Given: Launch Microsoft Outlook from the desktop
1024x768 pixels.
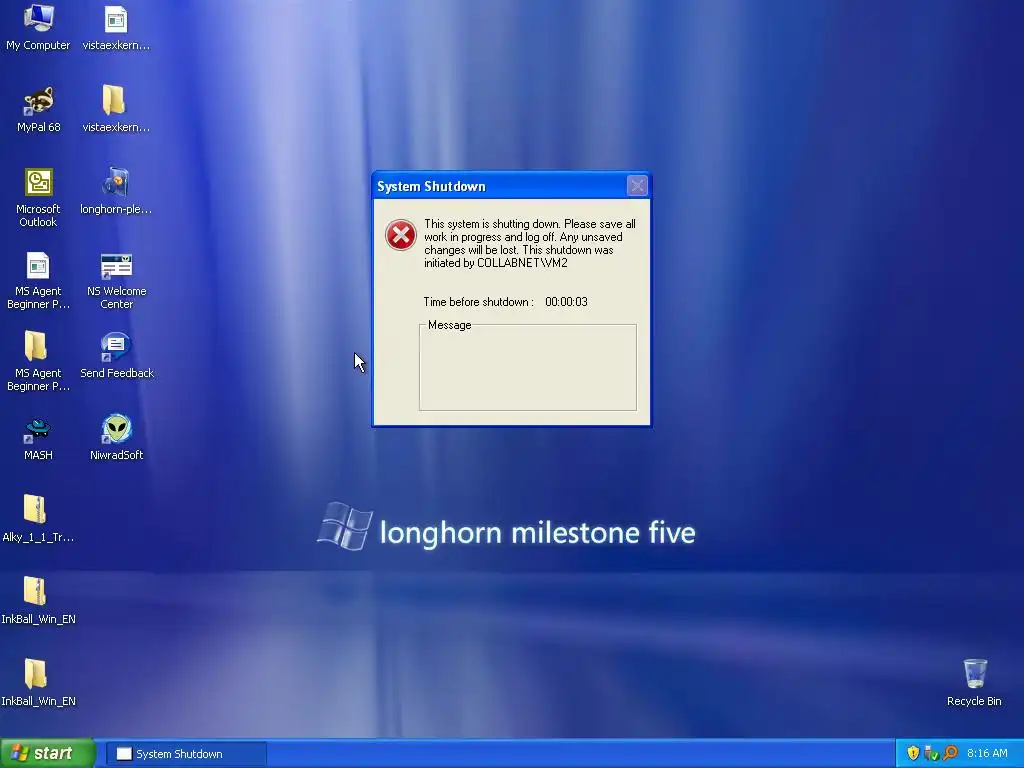Looking at the screenshot, I should tap(38, 197).
